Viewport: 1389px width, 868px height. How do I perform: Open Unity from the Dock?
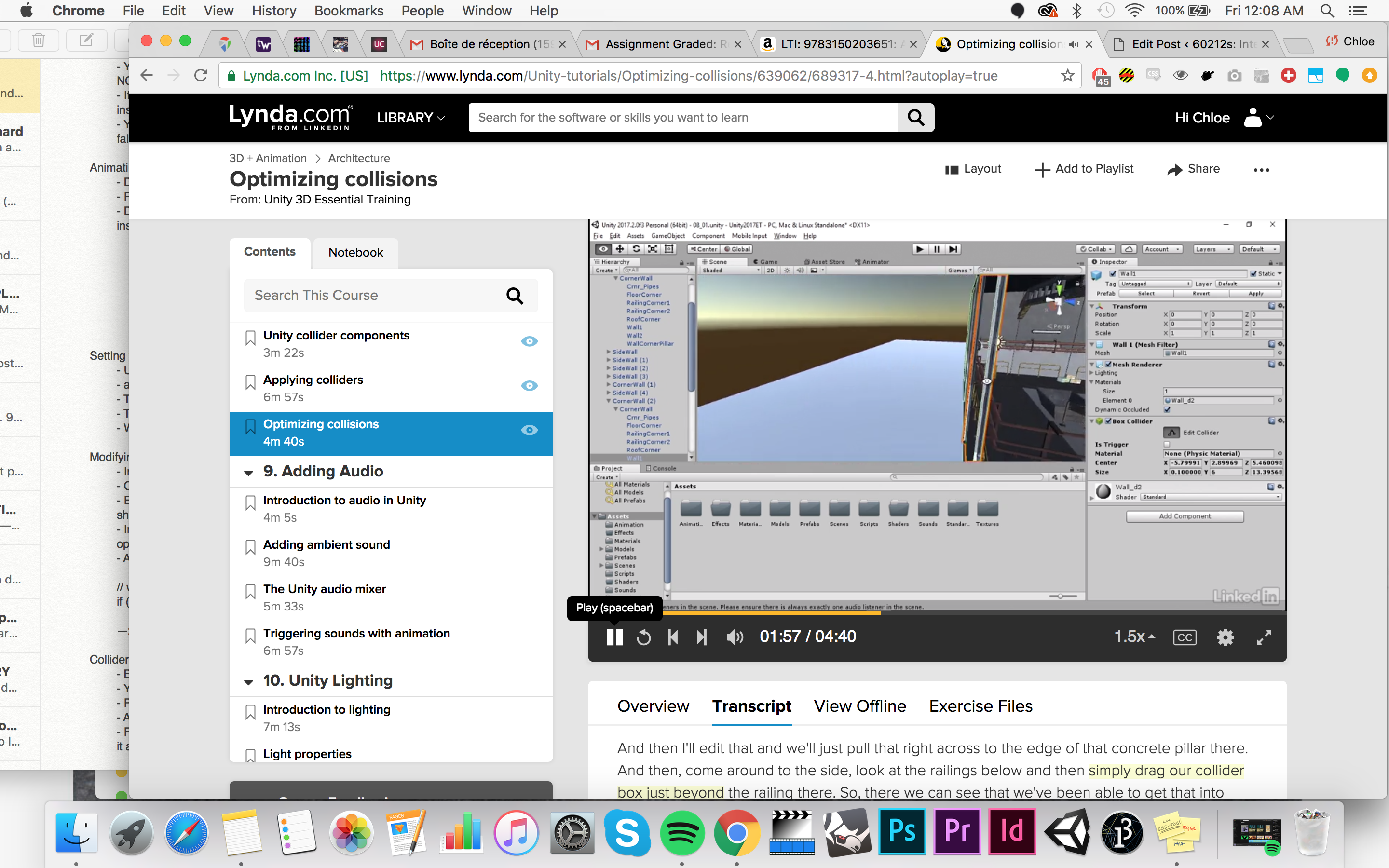[x=1068, y=832]
